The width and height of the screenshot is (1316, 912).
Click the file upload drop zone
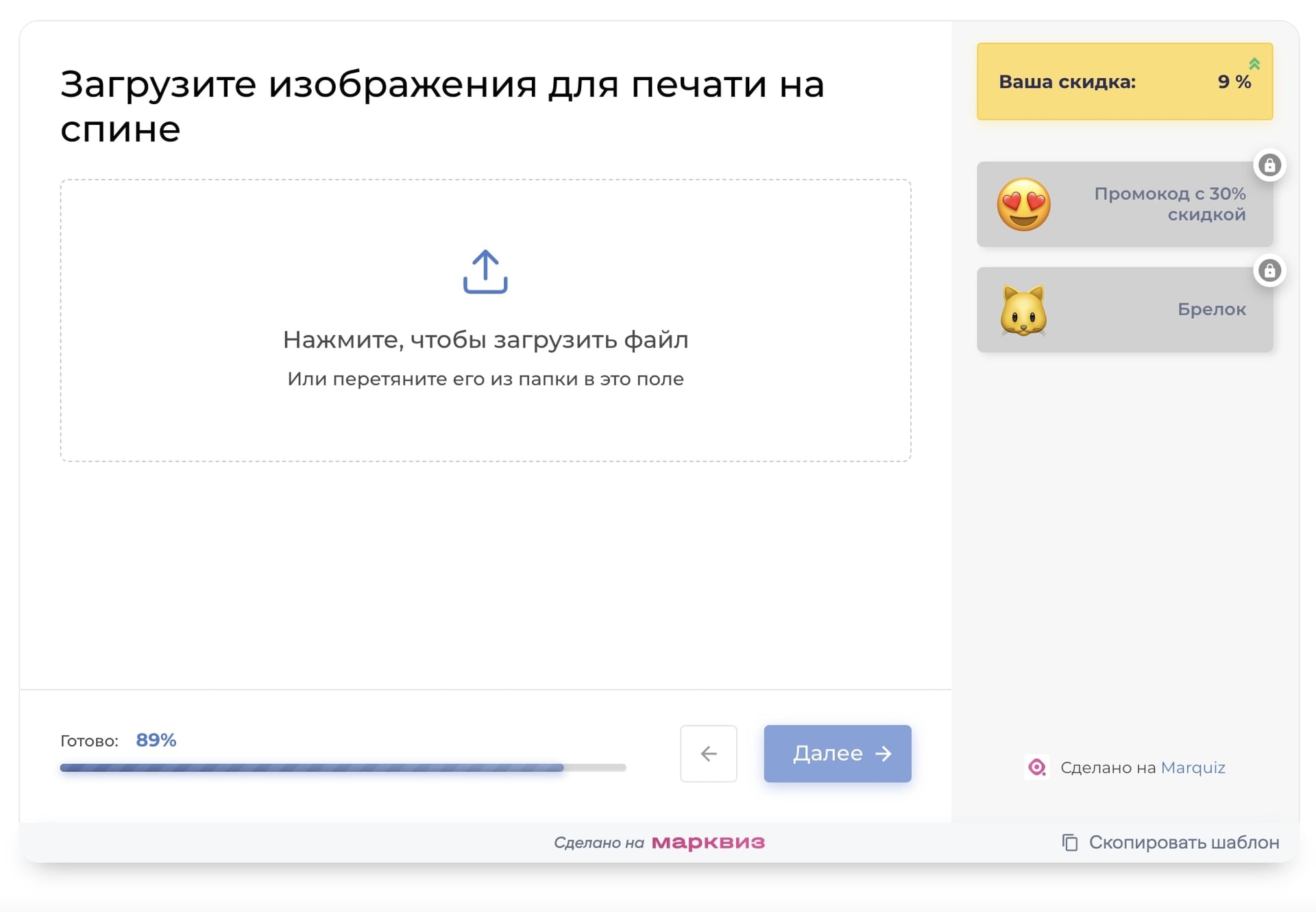(485, 322)
